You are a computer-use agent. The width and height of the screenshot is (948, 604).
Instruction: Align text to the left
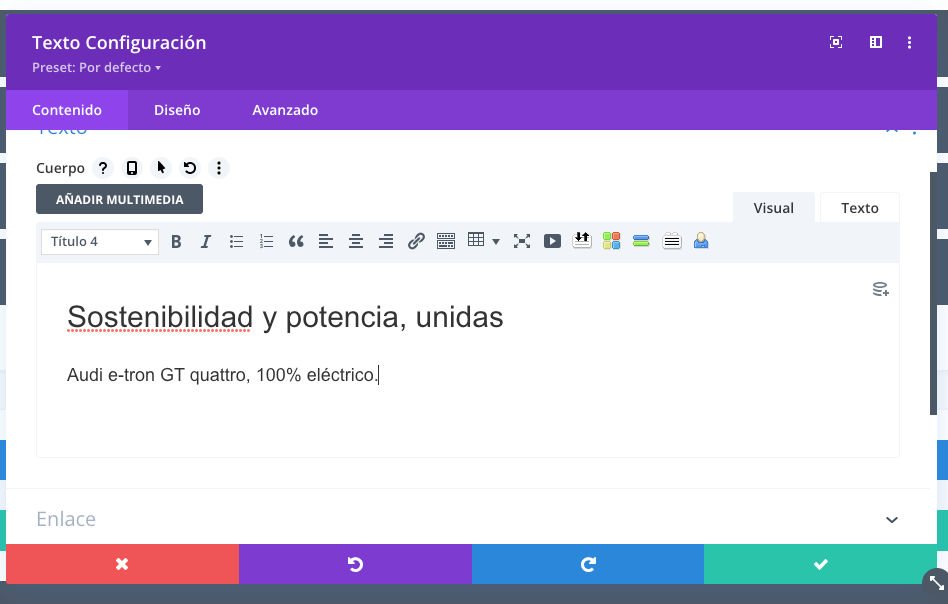326,242
